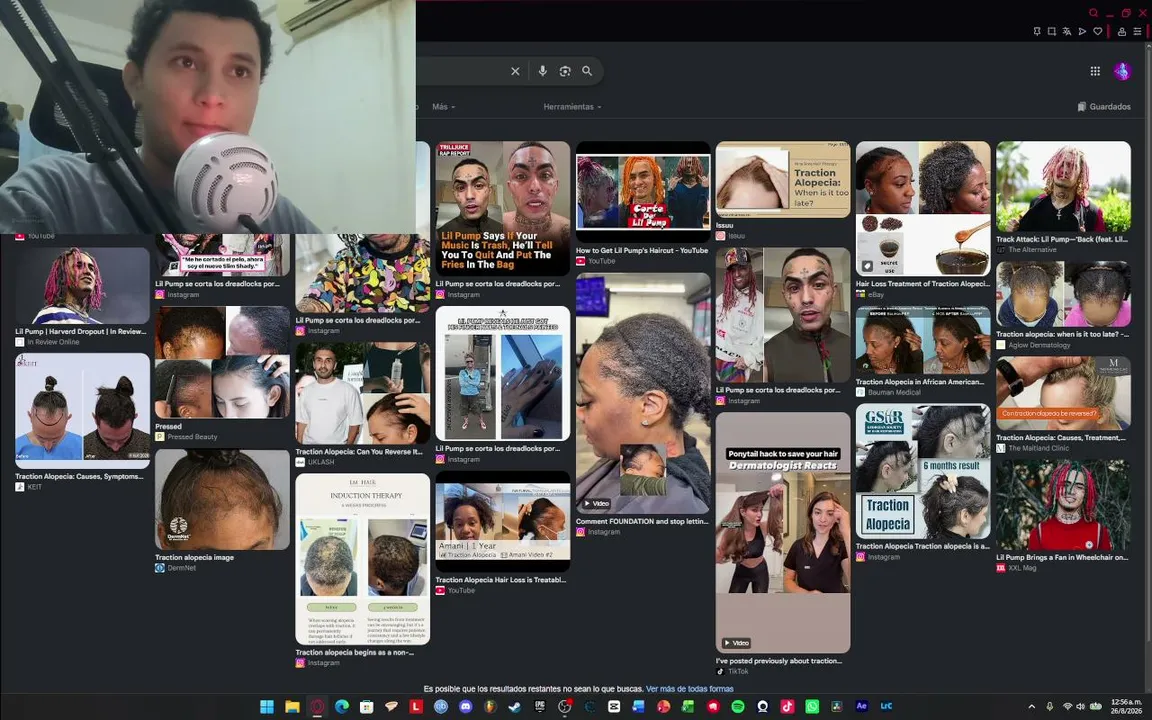
Task: Launch Lightroom Classic from taskbar
Action: tap(886, 707)
